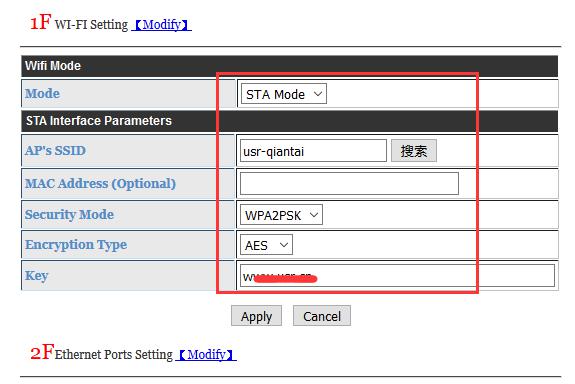Click the Key password input field
Viewport: 575px width, 384px height.
(397, 276)
